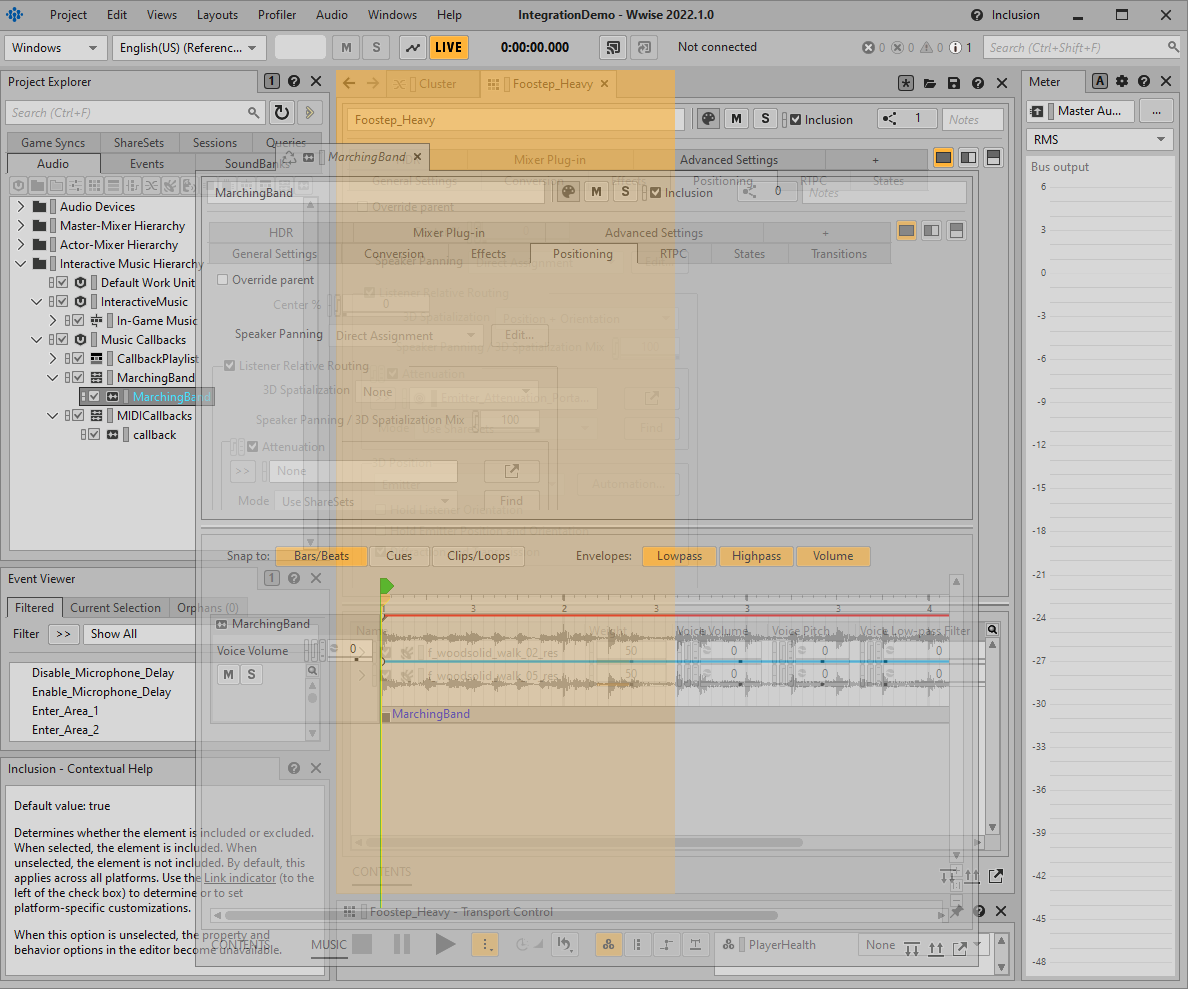The width and height of the screenshot is (1188, 989).
Task: Click the save icon in the editor header
Action: pyautogui.click(x=954, y=84)
